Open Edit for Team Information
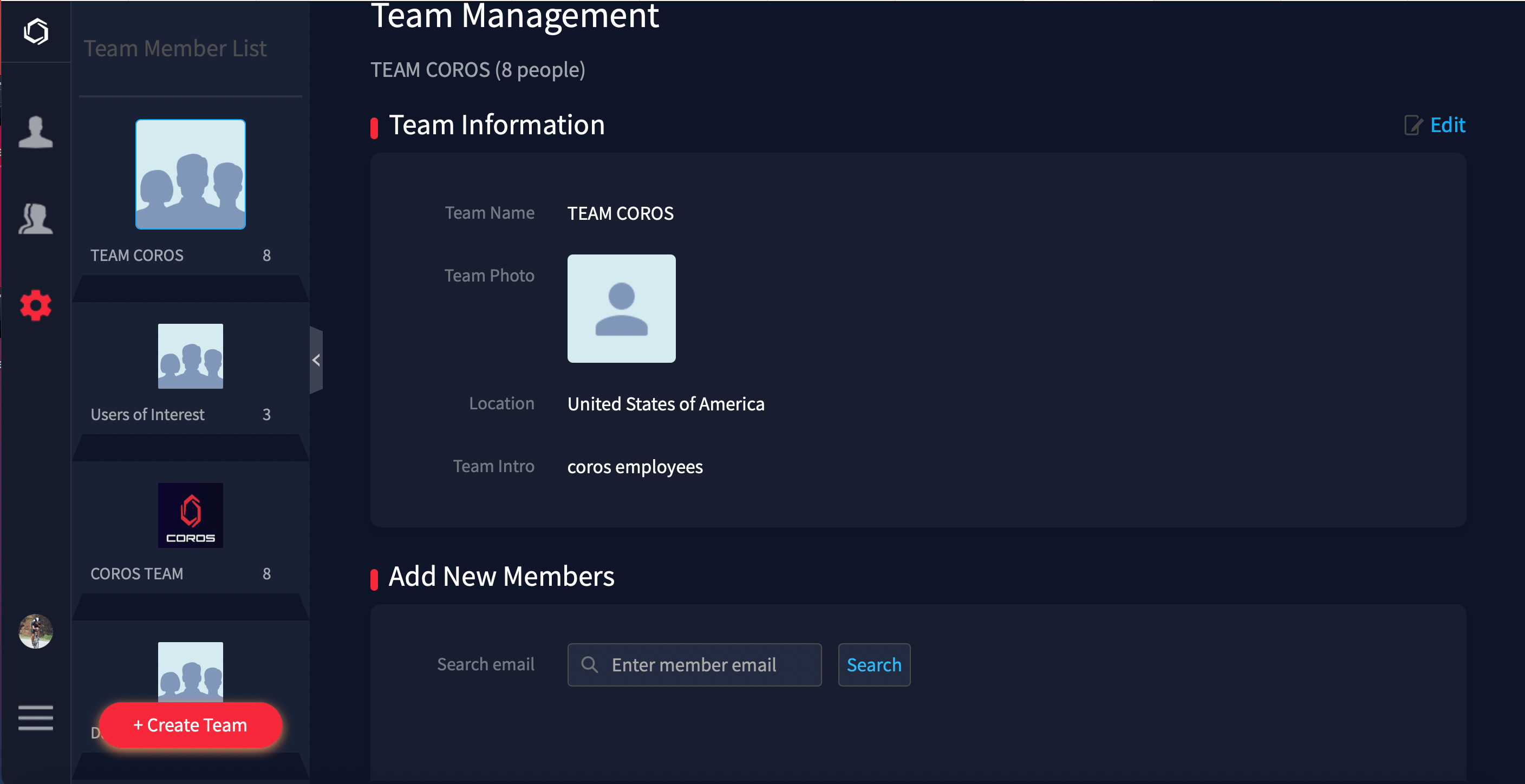1525x784 pixels. pos(1448,125)
